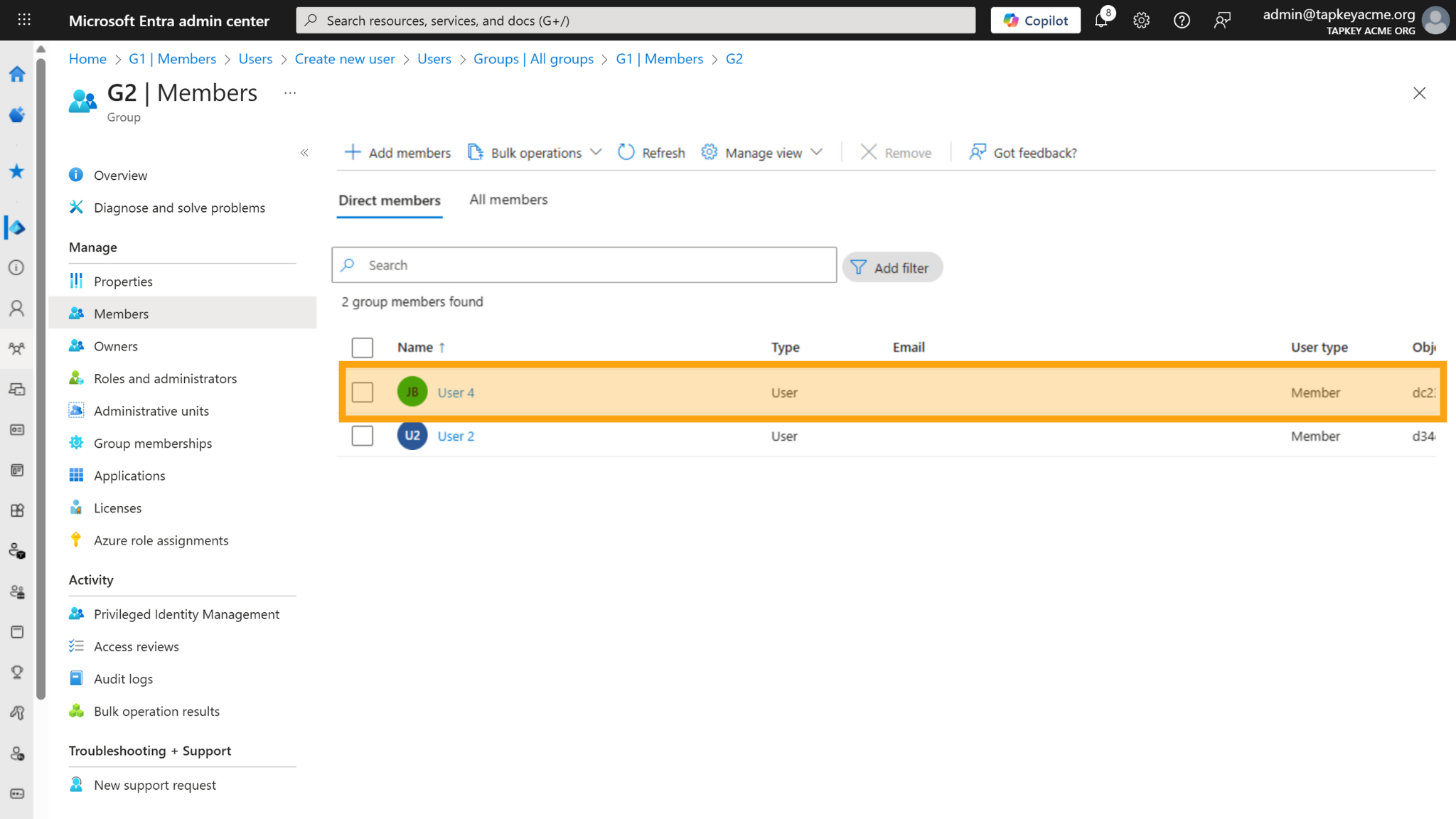This screenshot has width=1456, height=819.
Task: Click the Refresh toolbar icon
Action: [x=626, y=152]
